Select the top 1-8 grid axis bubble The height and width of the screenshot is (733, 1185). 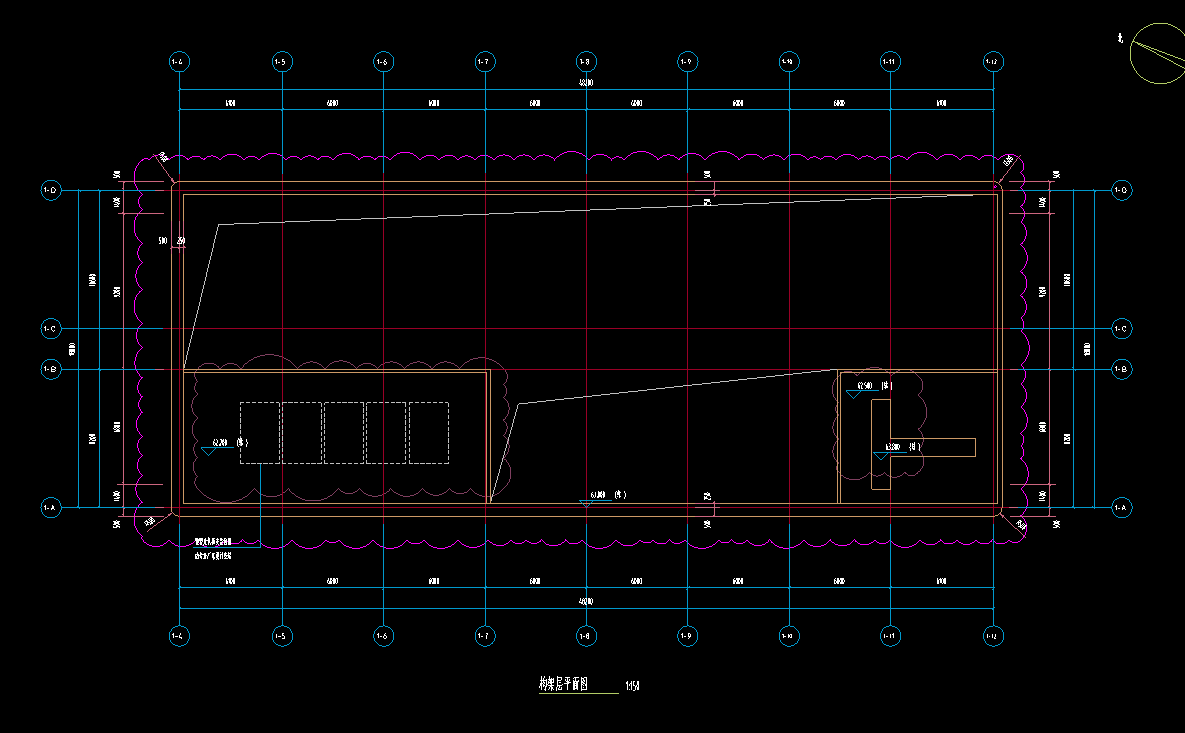pos(586,62)
